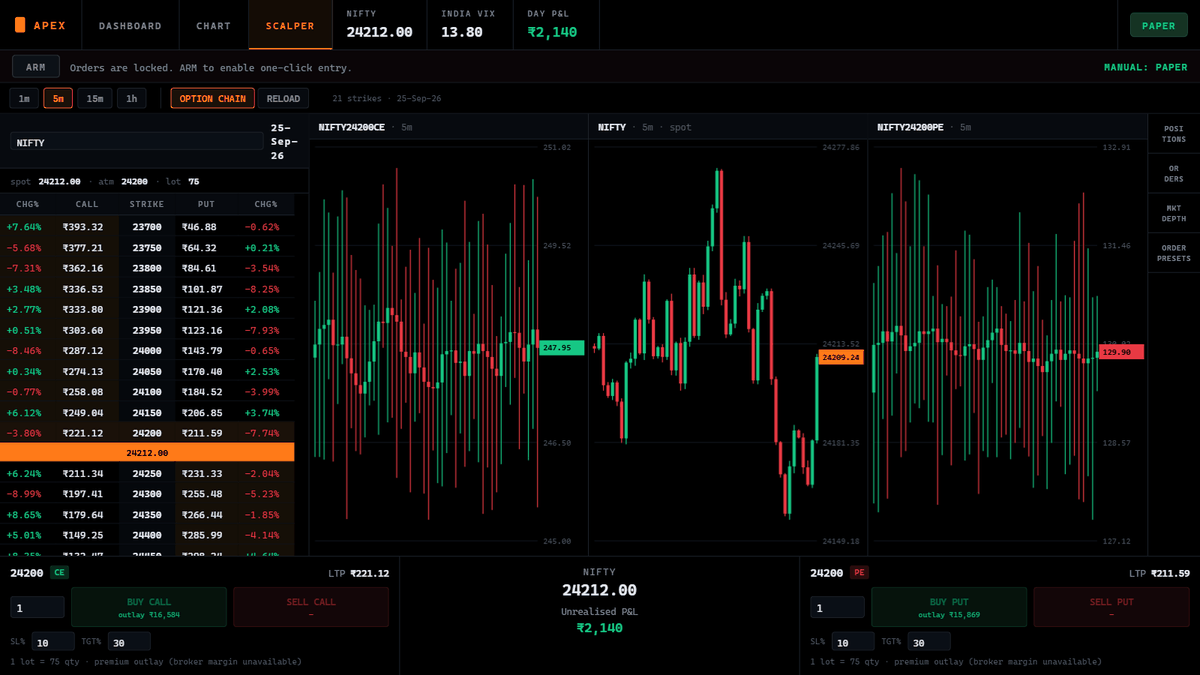Select the 15m timeframe
1200x675 pixels.
point(95,98)
